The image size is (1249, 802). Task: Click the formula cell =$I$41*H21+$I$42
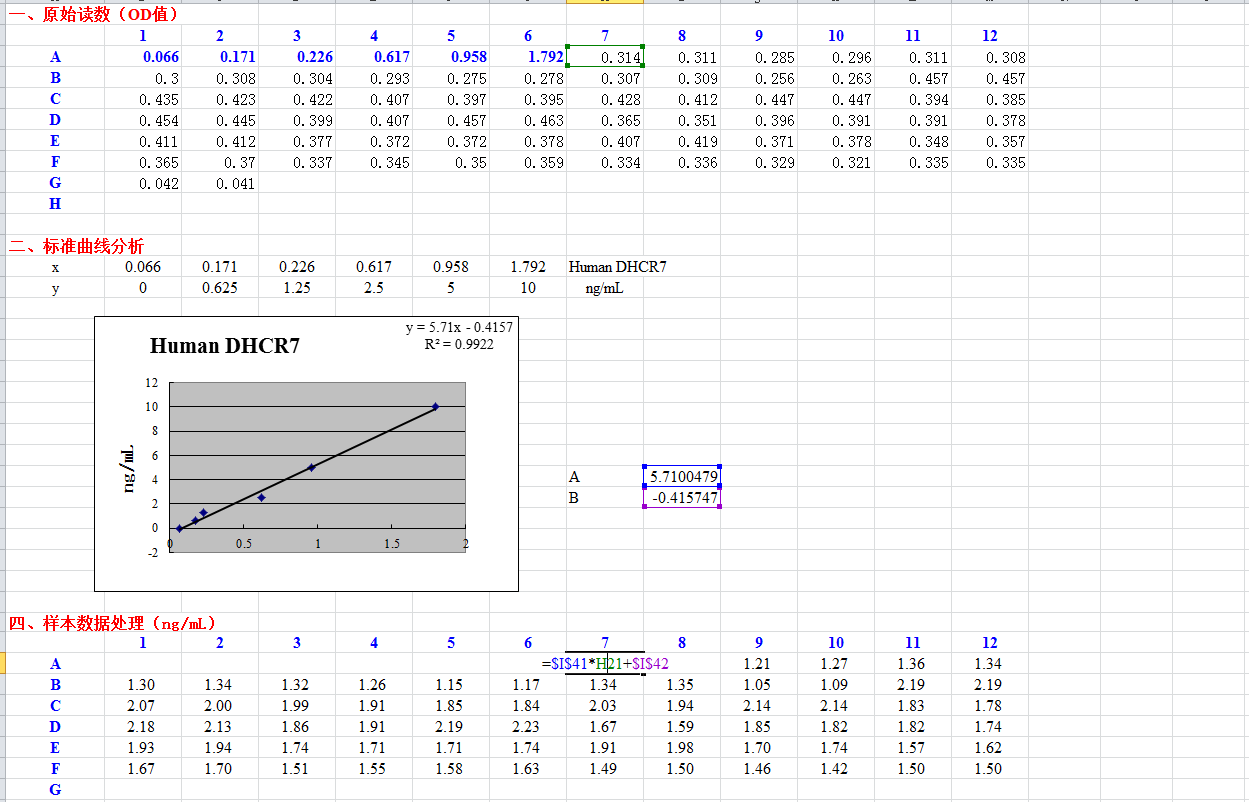(605, 663)
